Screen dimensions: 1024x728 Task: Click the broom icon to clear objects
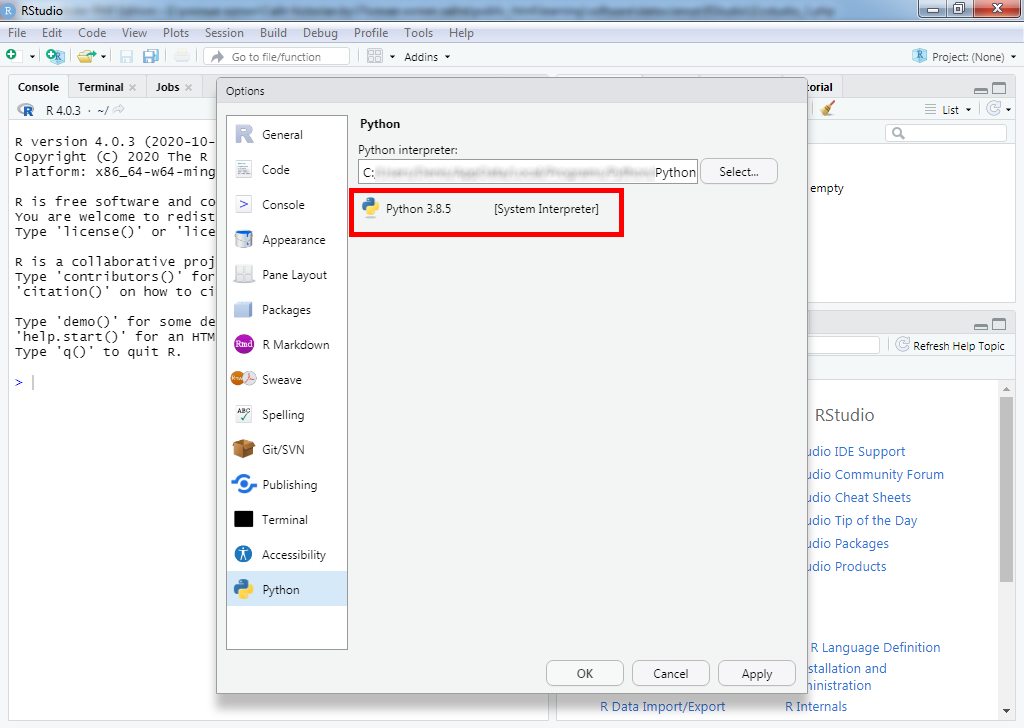pyautogui.click(x=827, y=109)
